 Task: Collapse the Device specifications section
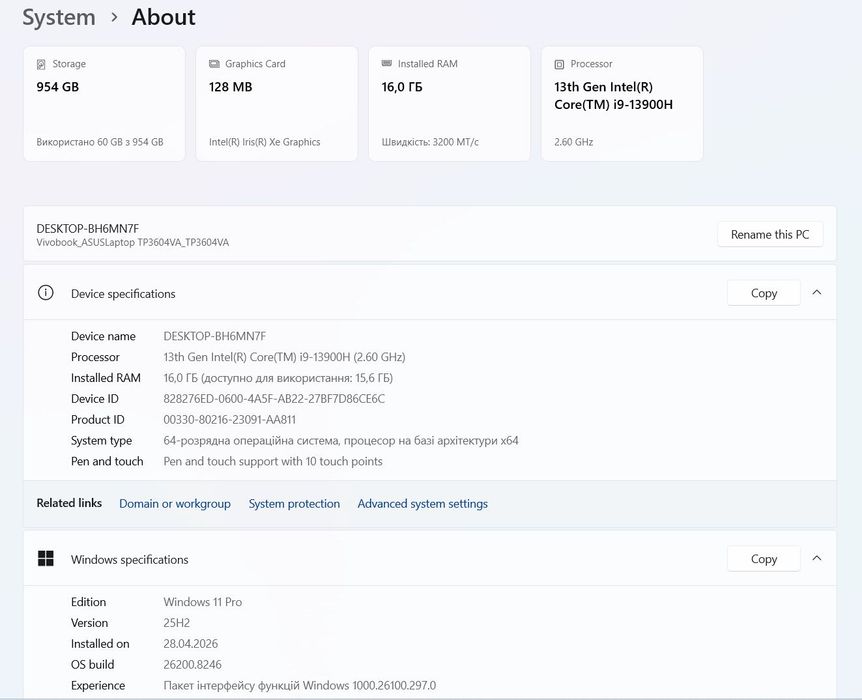pos(817,293)
